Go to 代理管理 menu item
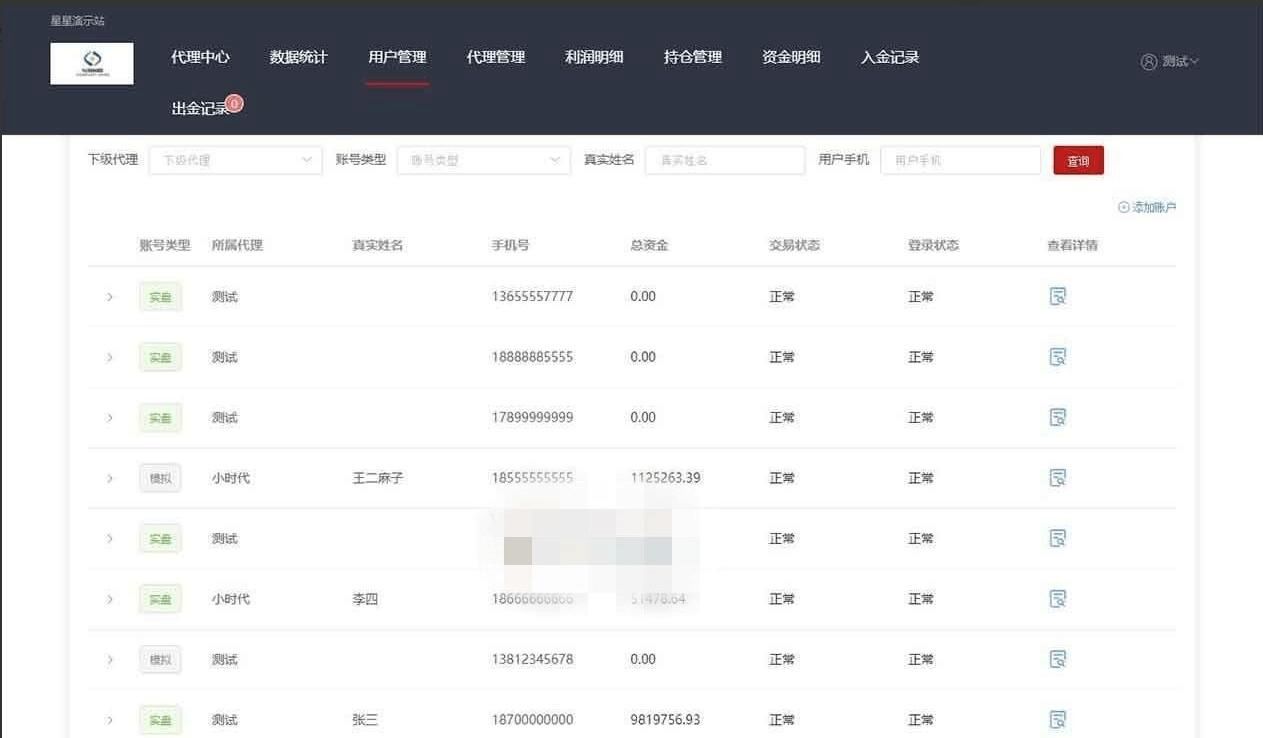1263x738 pixels. coord(495,57)
